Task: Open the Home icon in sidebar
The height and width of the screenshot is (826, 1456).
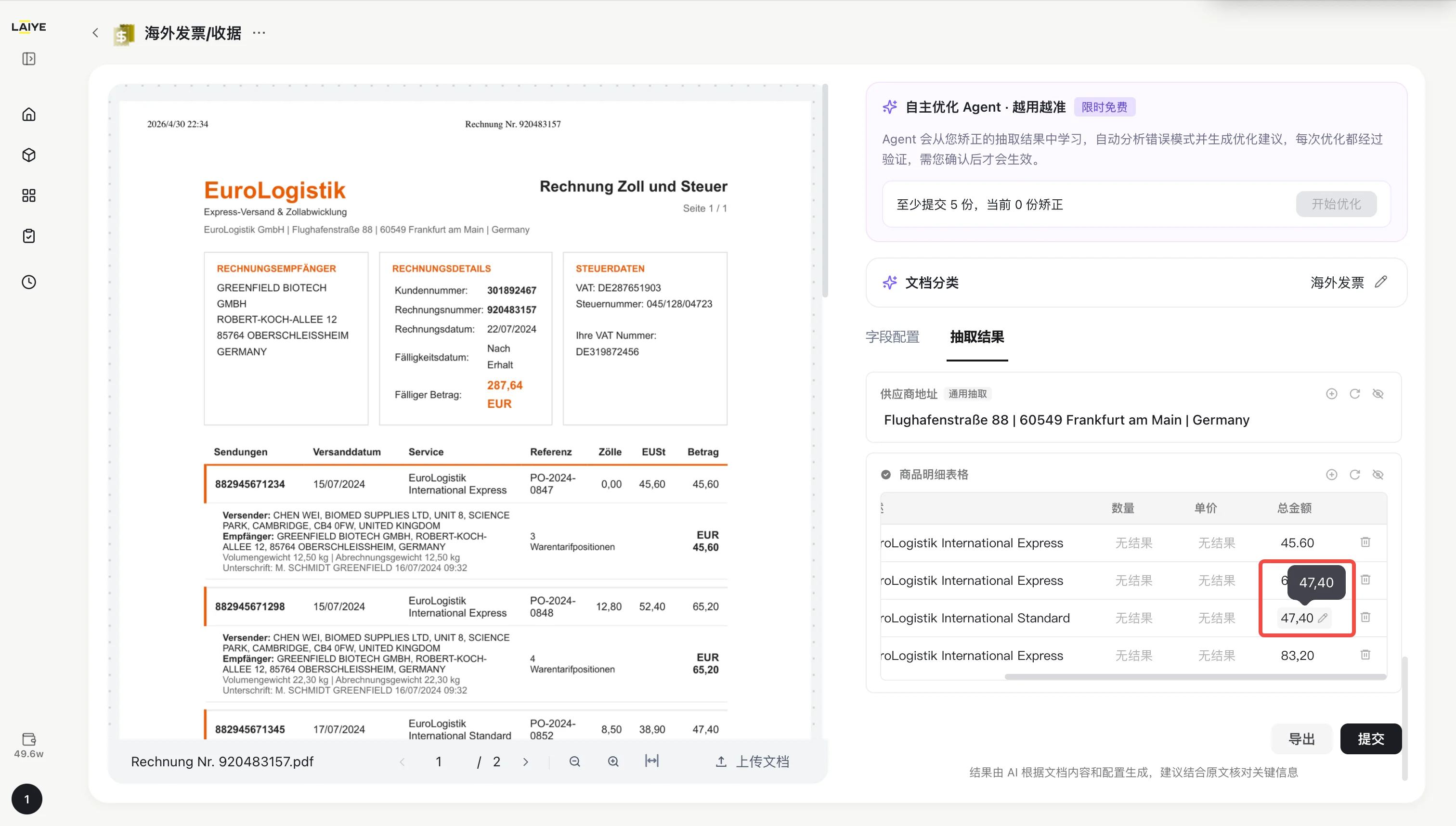Action: point(29,115)
